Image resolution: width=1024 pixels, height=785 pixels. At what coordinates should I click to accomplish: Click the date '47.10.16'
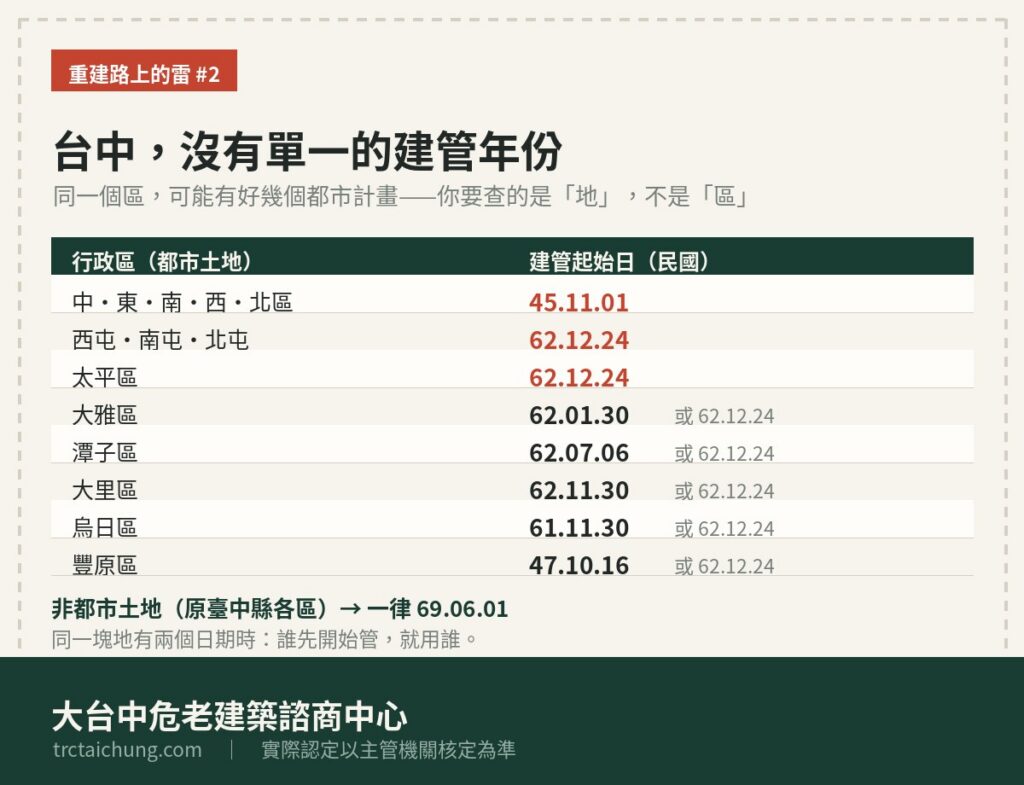pyautogui.click(x=579, y=566)
